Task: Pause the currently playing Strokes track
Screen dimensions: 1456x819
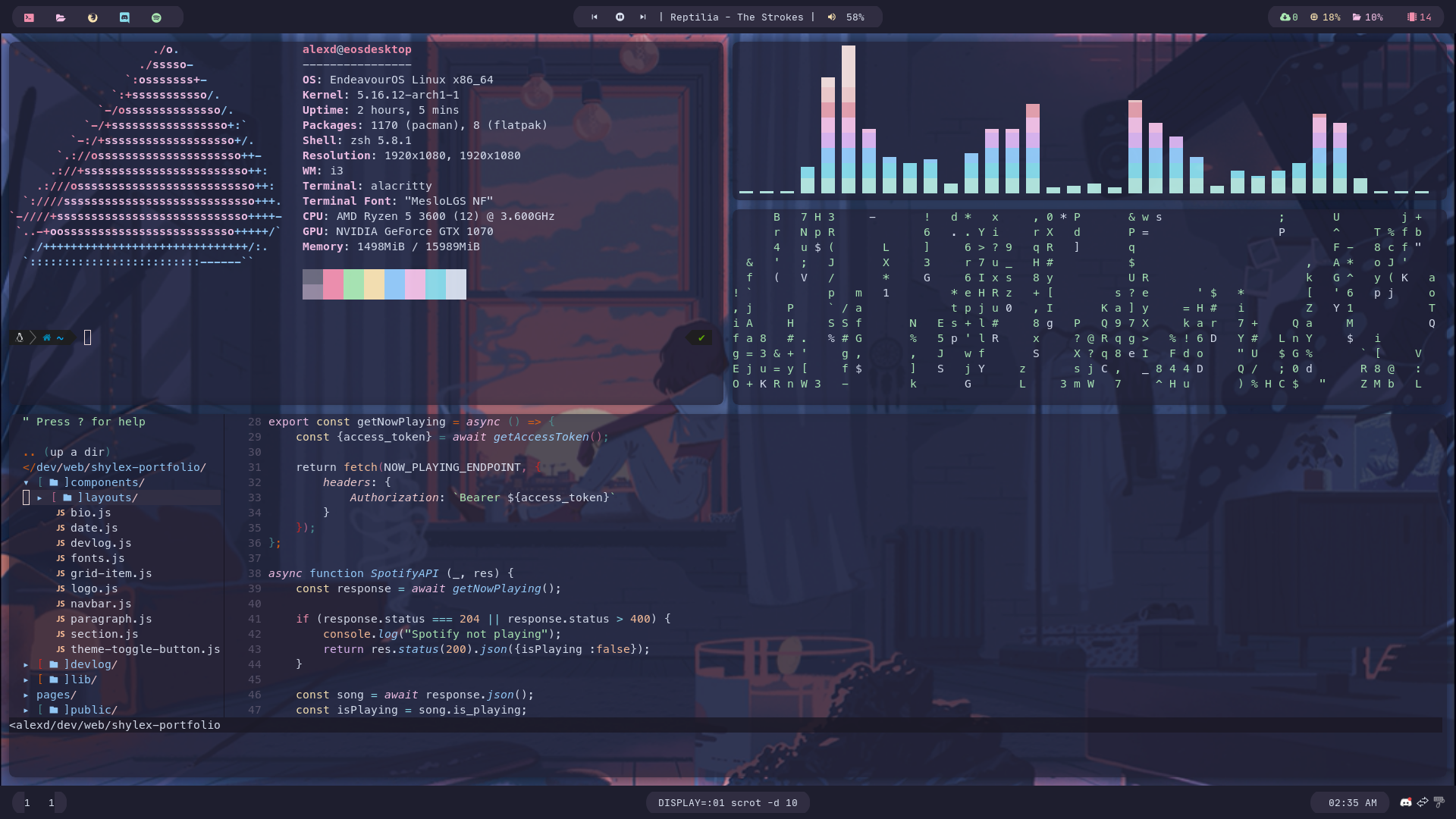Action: point(620,17)
